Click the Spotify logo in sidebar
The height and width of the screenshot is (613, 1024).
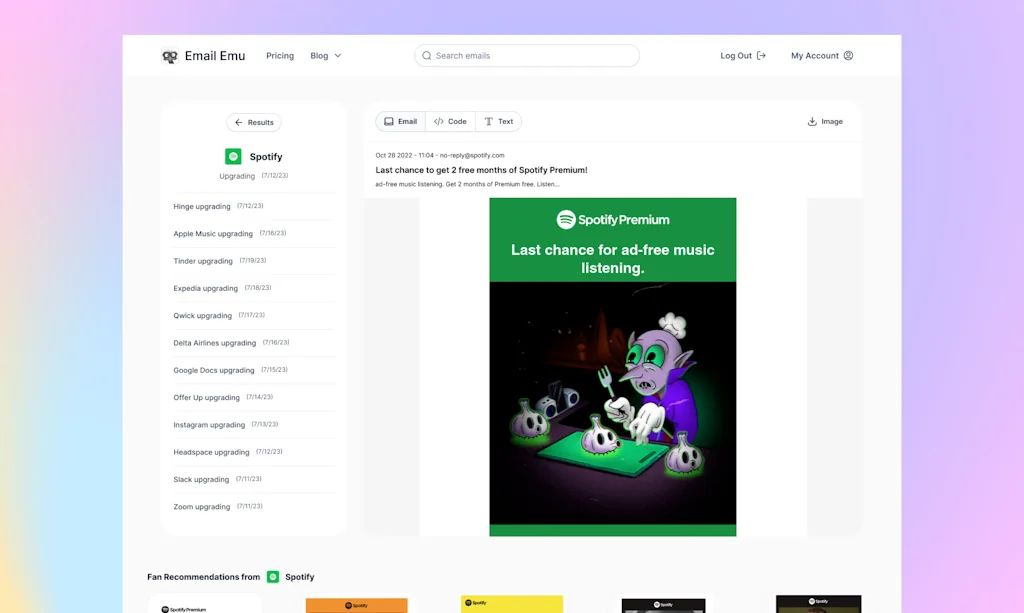233,157
